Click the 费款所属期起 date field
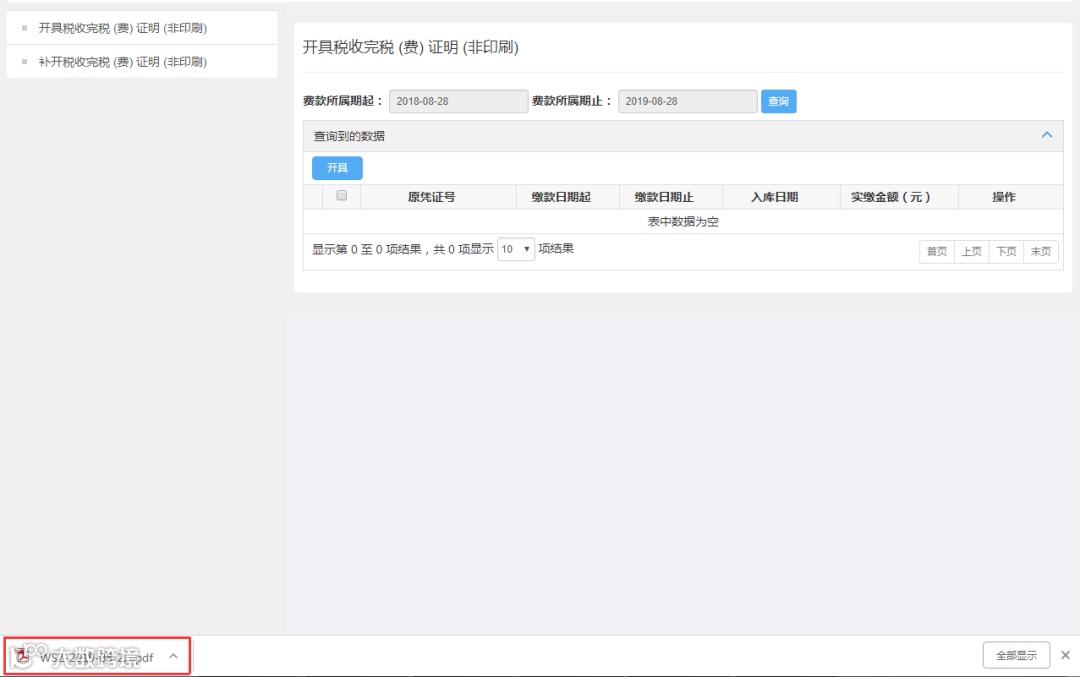The image size is (1080, 677). [x=458, y=101]
